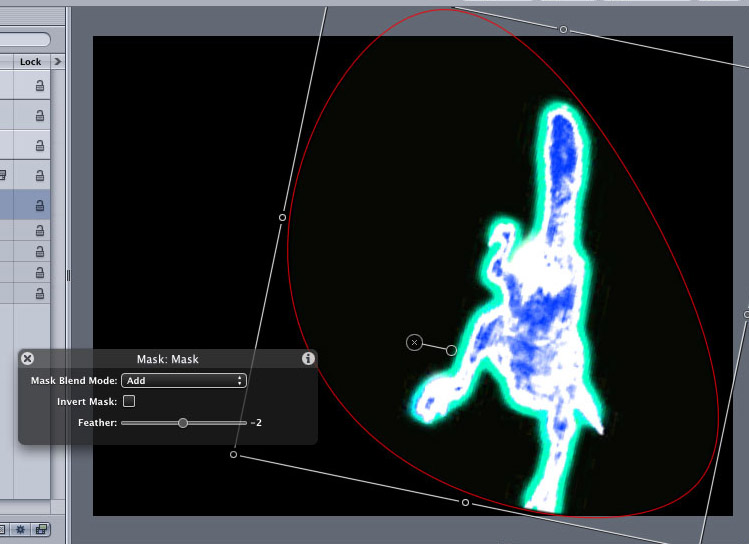Click the 'Mask: Mask' HUD title

(168, 359)
